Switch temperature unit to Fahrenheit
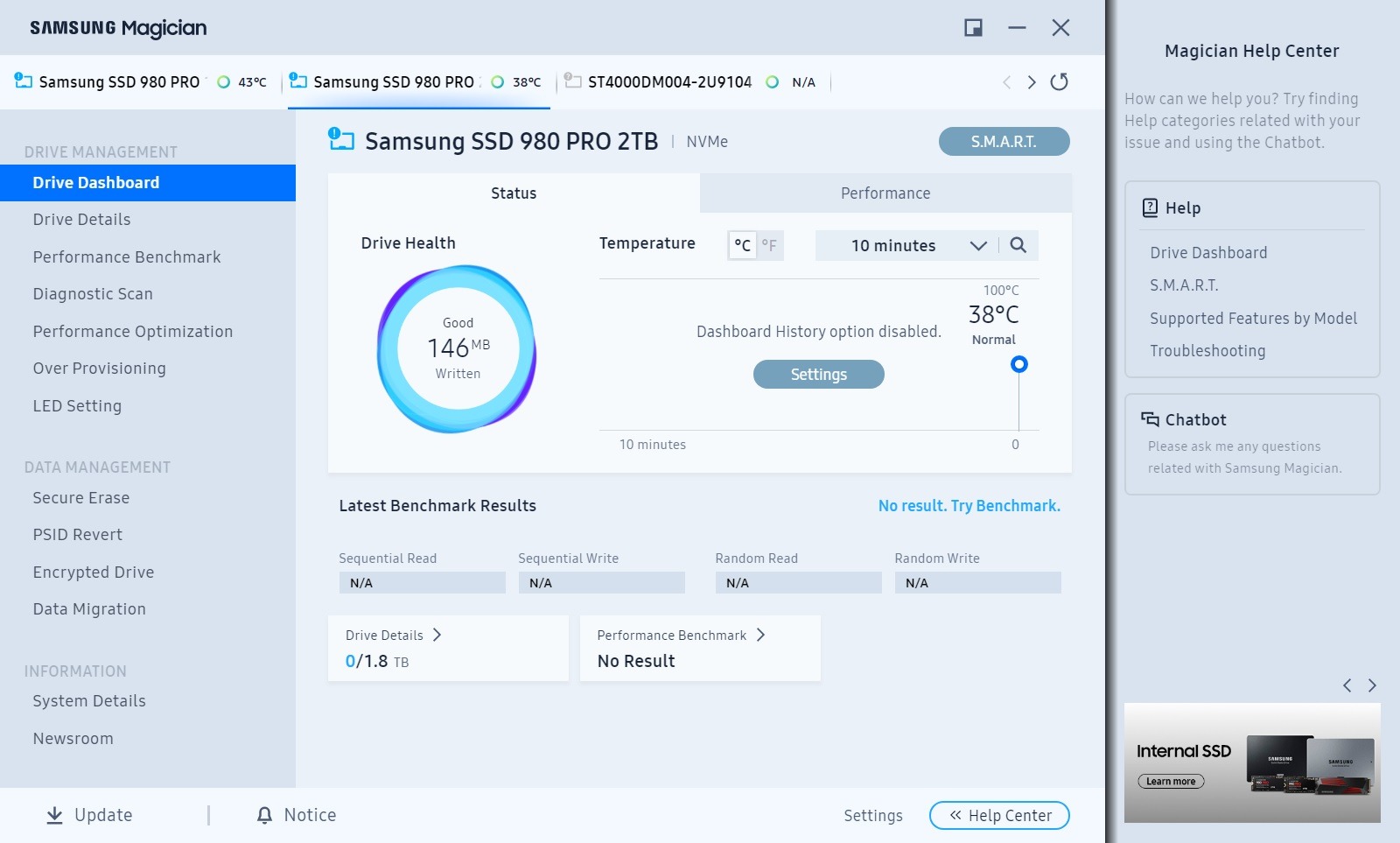Image resolution: width=1400 pixels, height=843 pixels. [x=769, y=245]
